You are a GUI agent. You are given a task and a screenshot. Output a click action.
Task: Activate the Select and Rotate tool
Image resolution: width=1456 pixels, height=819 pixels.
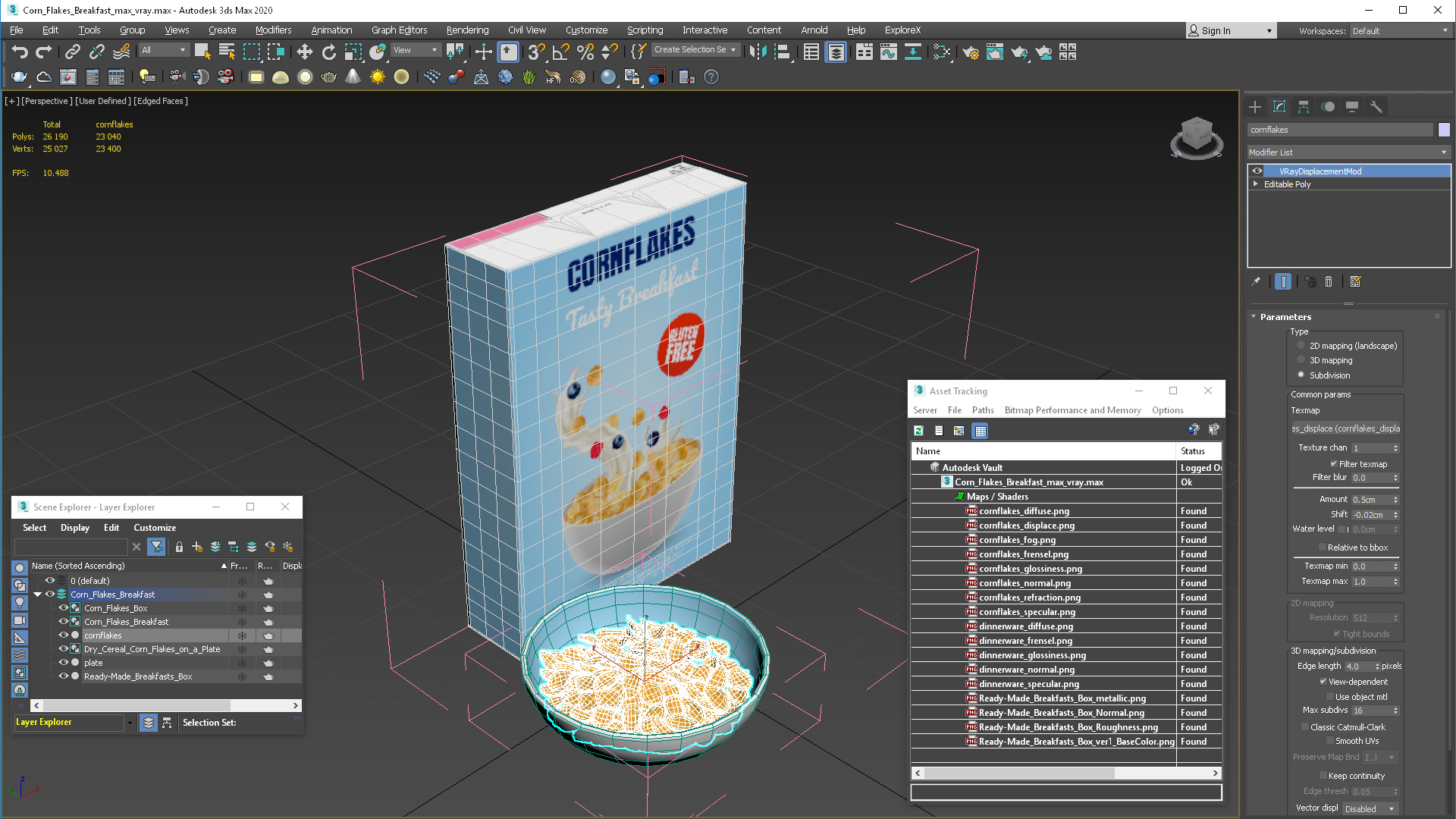click(x=328, y=52)
